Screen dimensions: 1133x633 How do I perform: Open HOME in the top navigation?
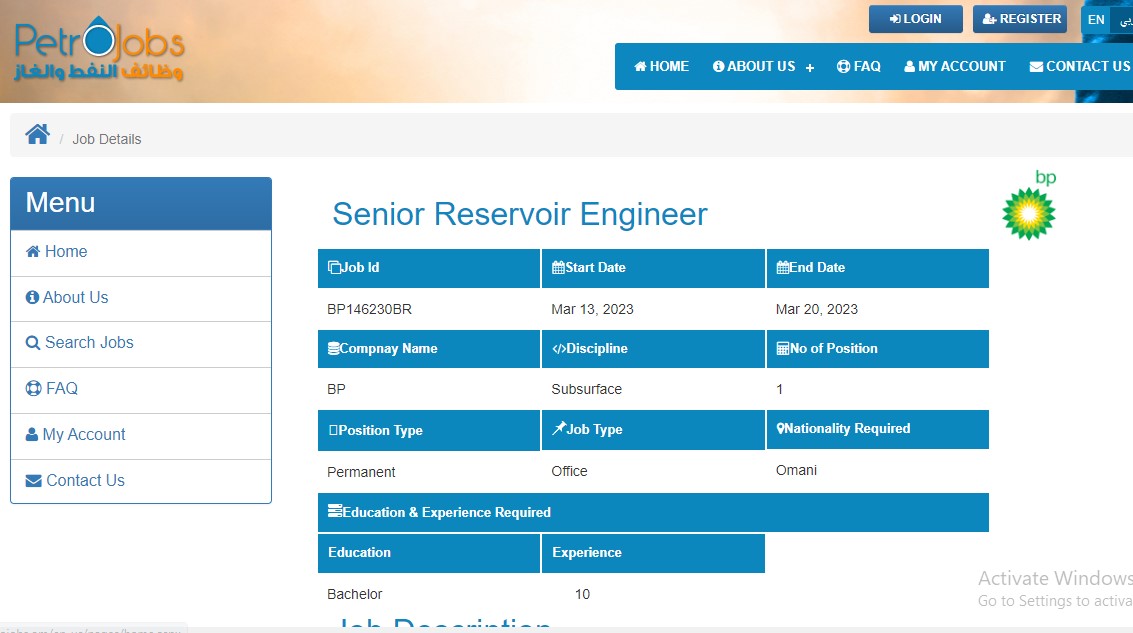(x=661, y=67)
